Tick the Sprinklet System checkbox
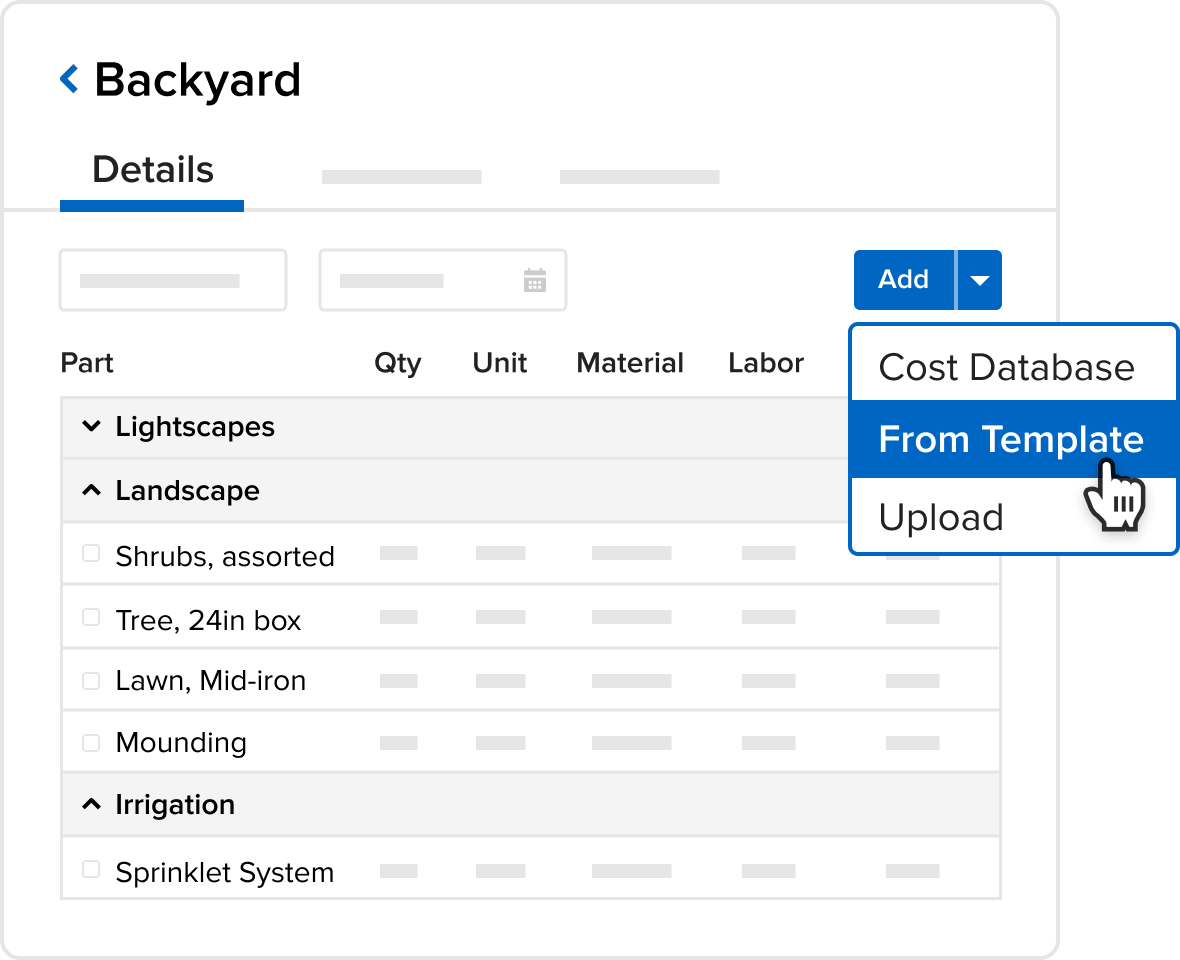The width and height of the screenshot is (1180, 960). 91,870
